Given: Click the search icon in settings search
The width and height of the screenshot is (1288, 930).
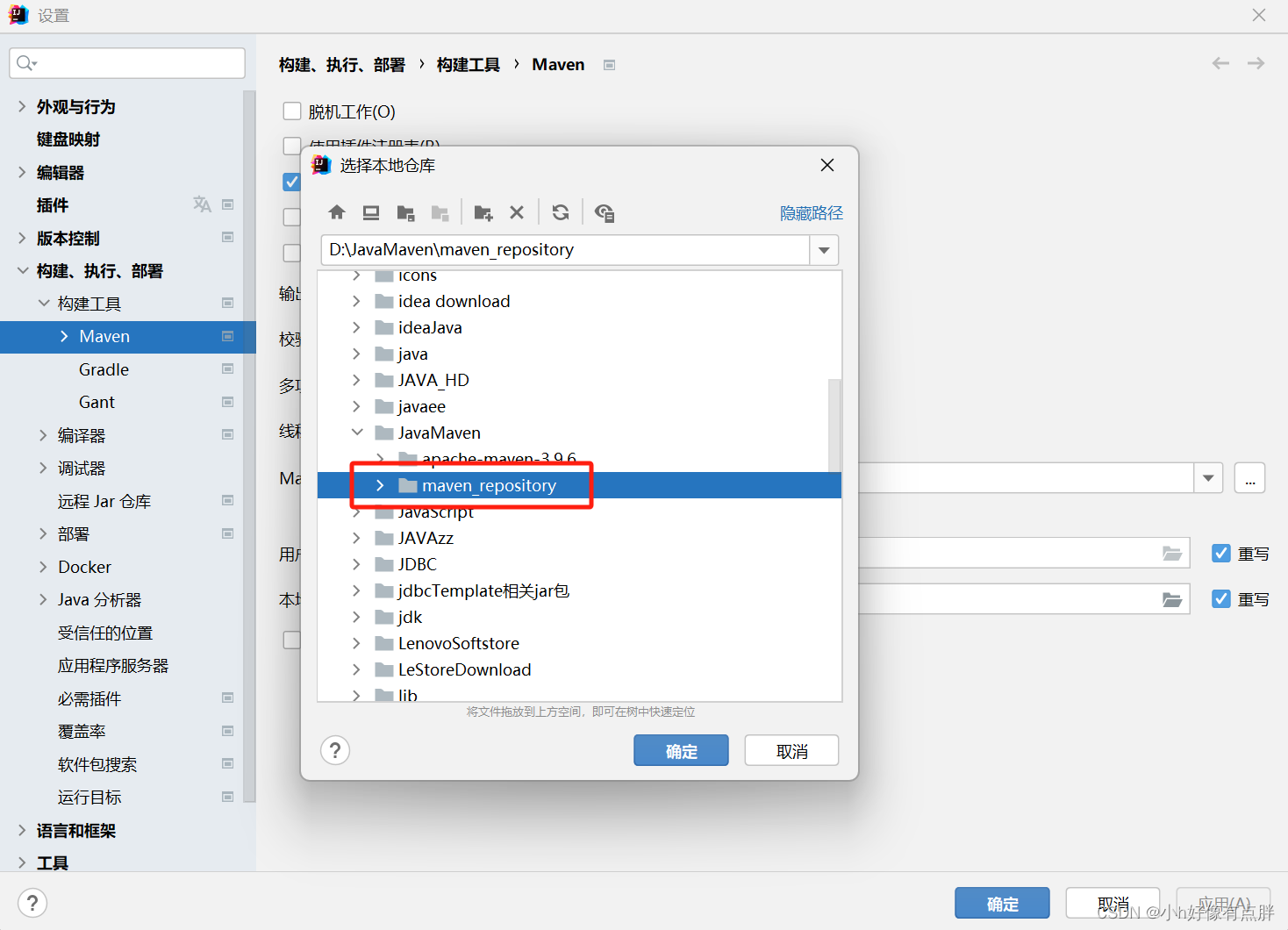Looking at the screenshot, I should tap(25, 63).
